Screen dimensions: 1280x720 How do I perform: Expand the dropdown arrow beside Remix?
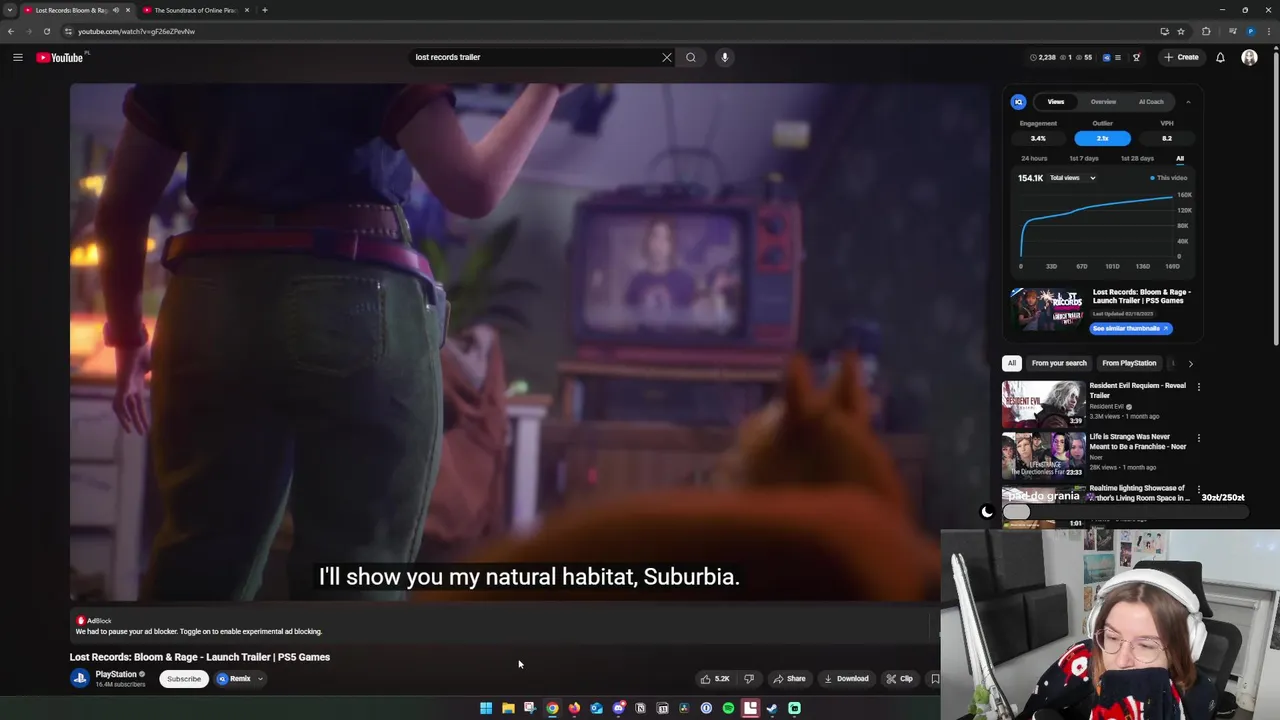tap(260, 679)
